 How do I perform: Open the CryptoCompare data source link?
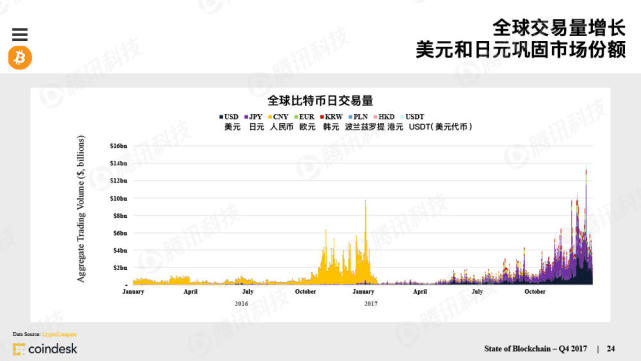point(59,334)
